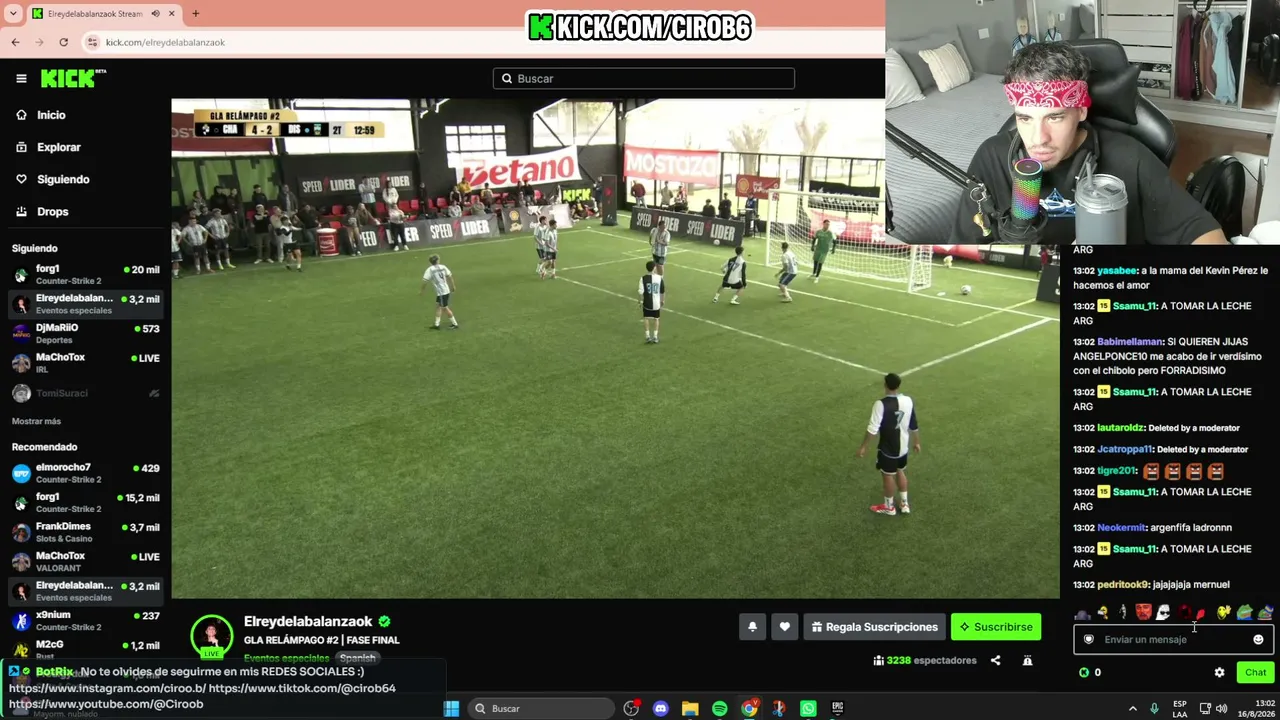1280x720 pixels.
Task: Open the Chrome tab search dropdown arrow
Action: tap(11, 14)
